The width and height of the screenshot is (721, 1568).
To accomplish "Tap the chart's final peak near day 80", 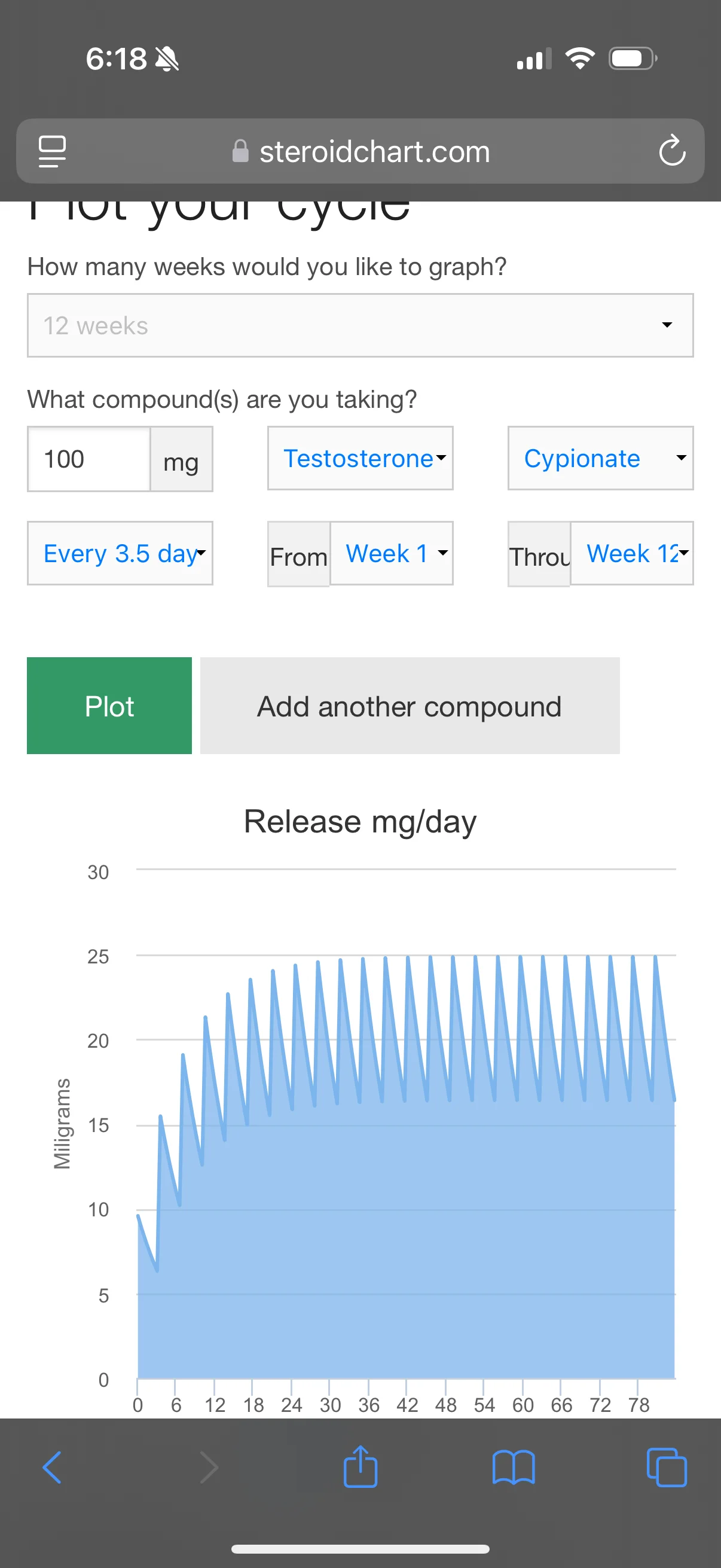I will tap(655, 957).
